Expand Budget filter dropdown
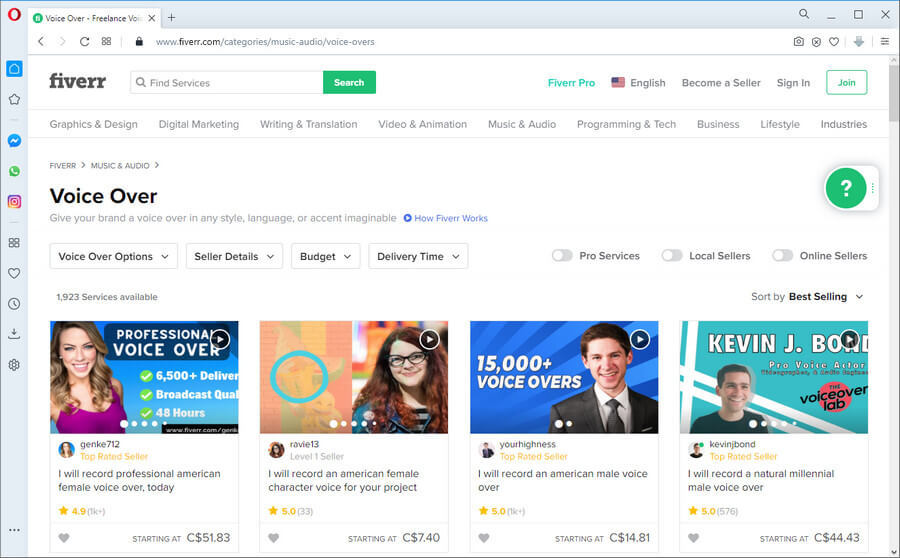Screen dimensions: 900x558 (325, 256)
